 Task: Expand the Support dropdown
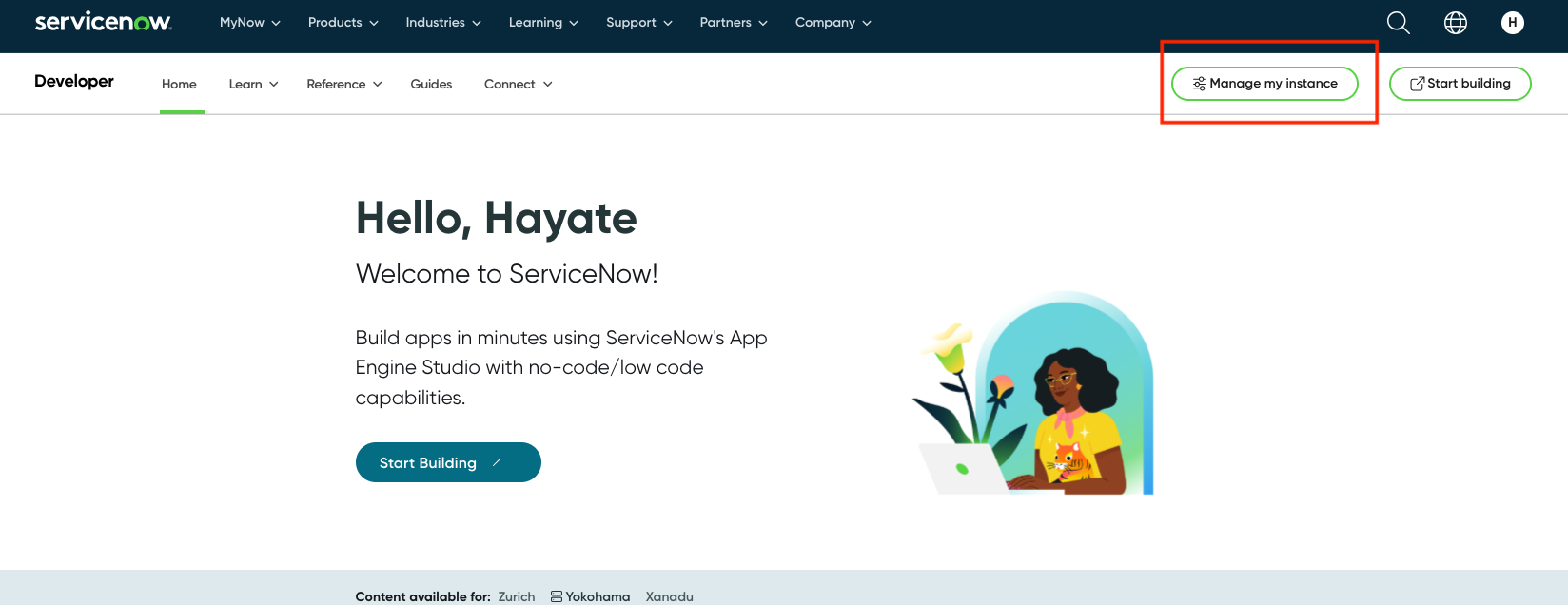[x=639, y=23]
